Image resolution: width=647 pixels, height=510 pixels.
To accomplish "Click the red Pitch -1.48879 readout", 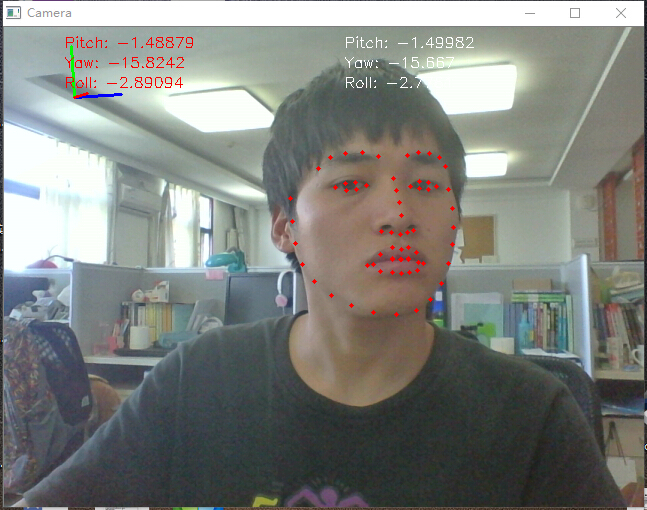I will click(x=129, y=43).
